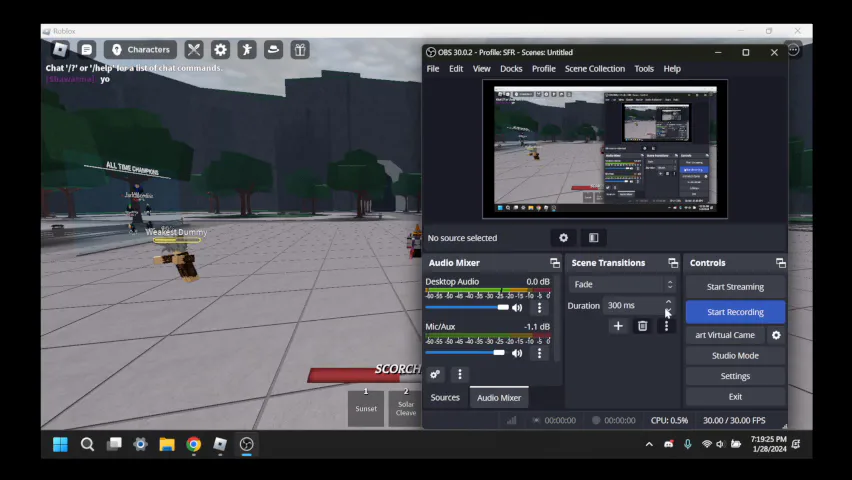Switch to Roblox taskbar icon

click(220, 444)
